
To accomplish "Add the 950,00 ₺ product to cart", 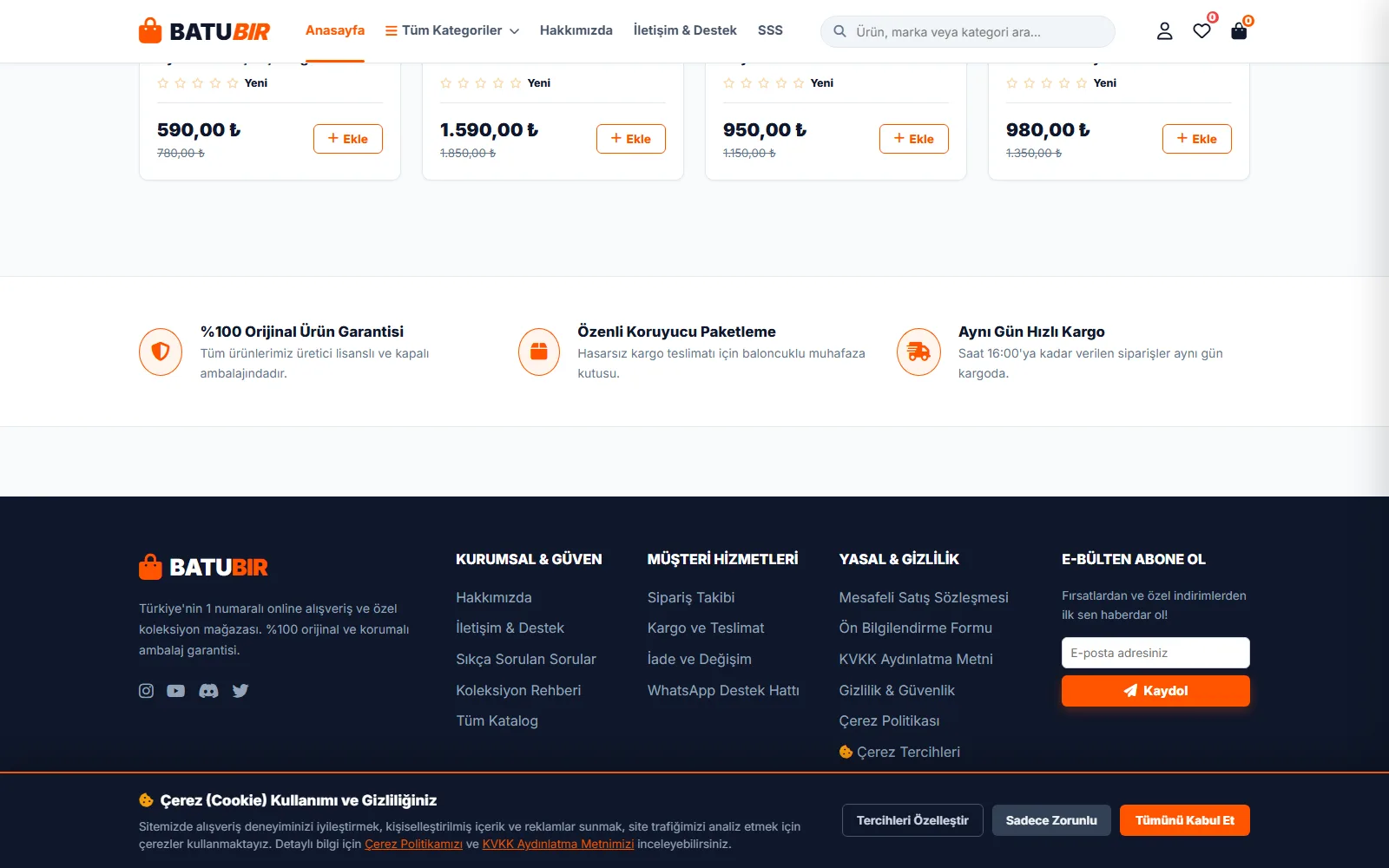I will pyautogui.click(x=914, y=139).
